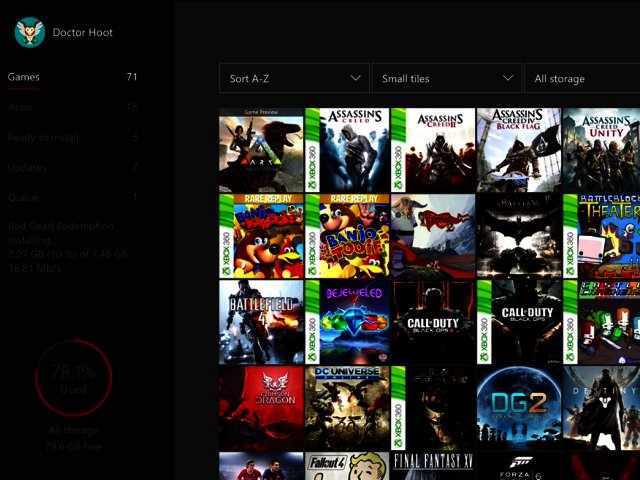
Task: Launch the Crimson Dragon tile
Action: [261, 408]
